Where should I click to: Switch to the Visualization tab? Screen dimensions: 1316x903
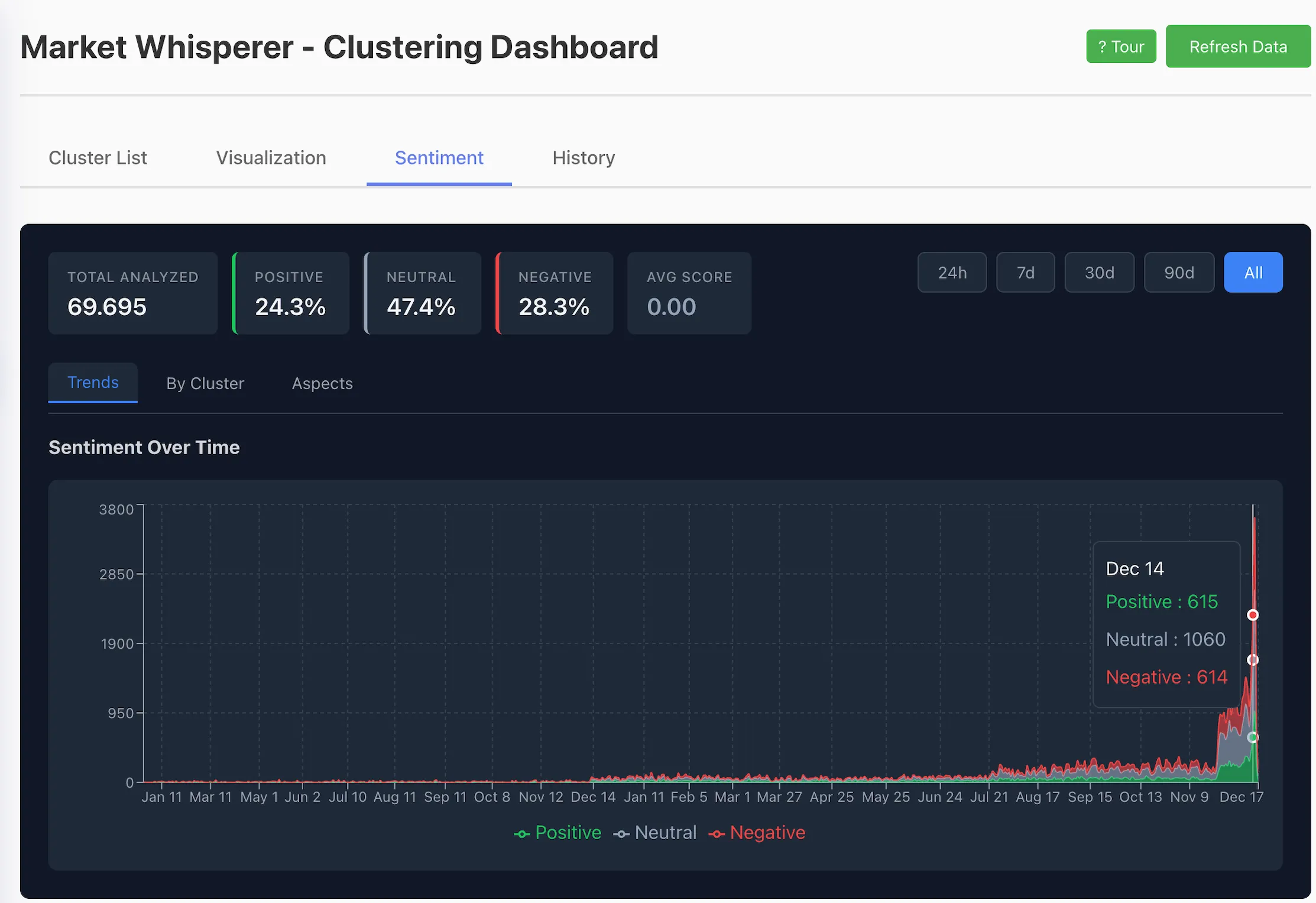click(x=271, y=158)
